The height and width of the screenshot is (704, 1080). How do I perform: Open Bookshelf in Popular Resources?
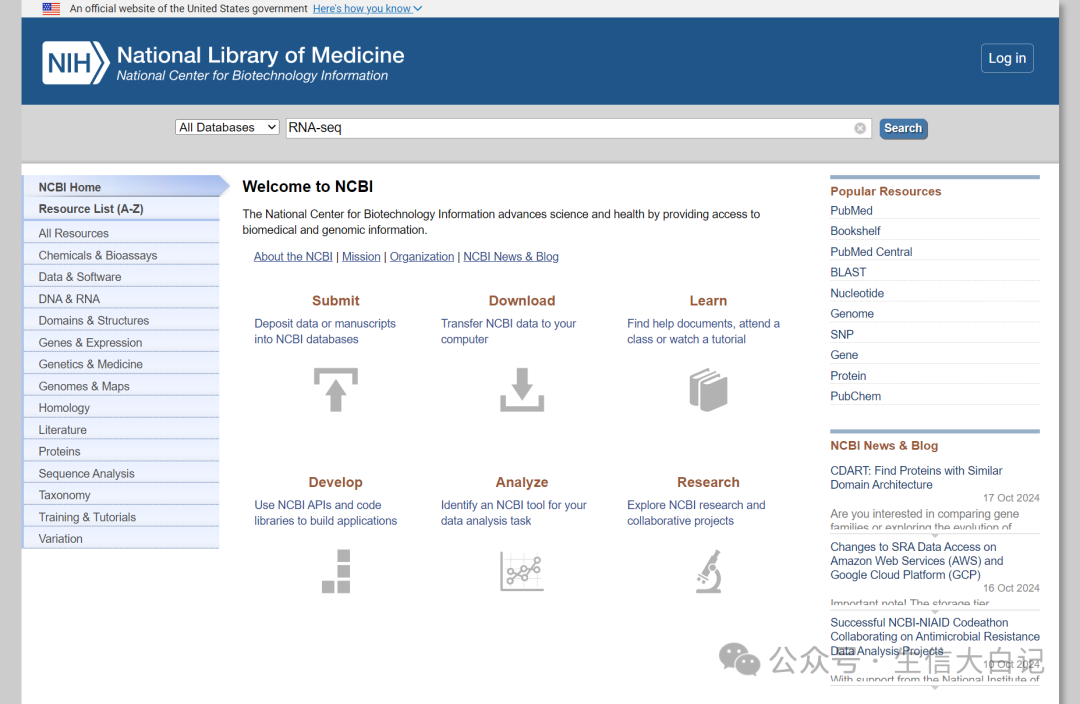click(x=855, y=231)
